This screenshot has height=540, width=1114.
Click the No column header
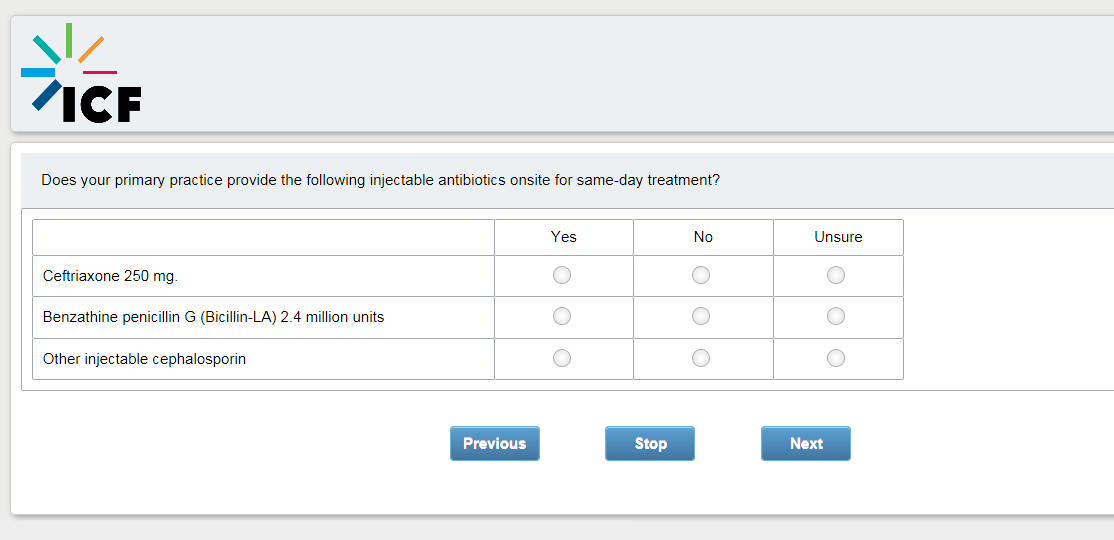703,237
